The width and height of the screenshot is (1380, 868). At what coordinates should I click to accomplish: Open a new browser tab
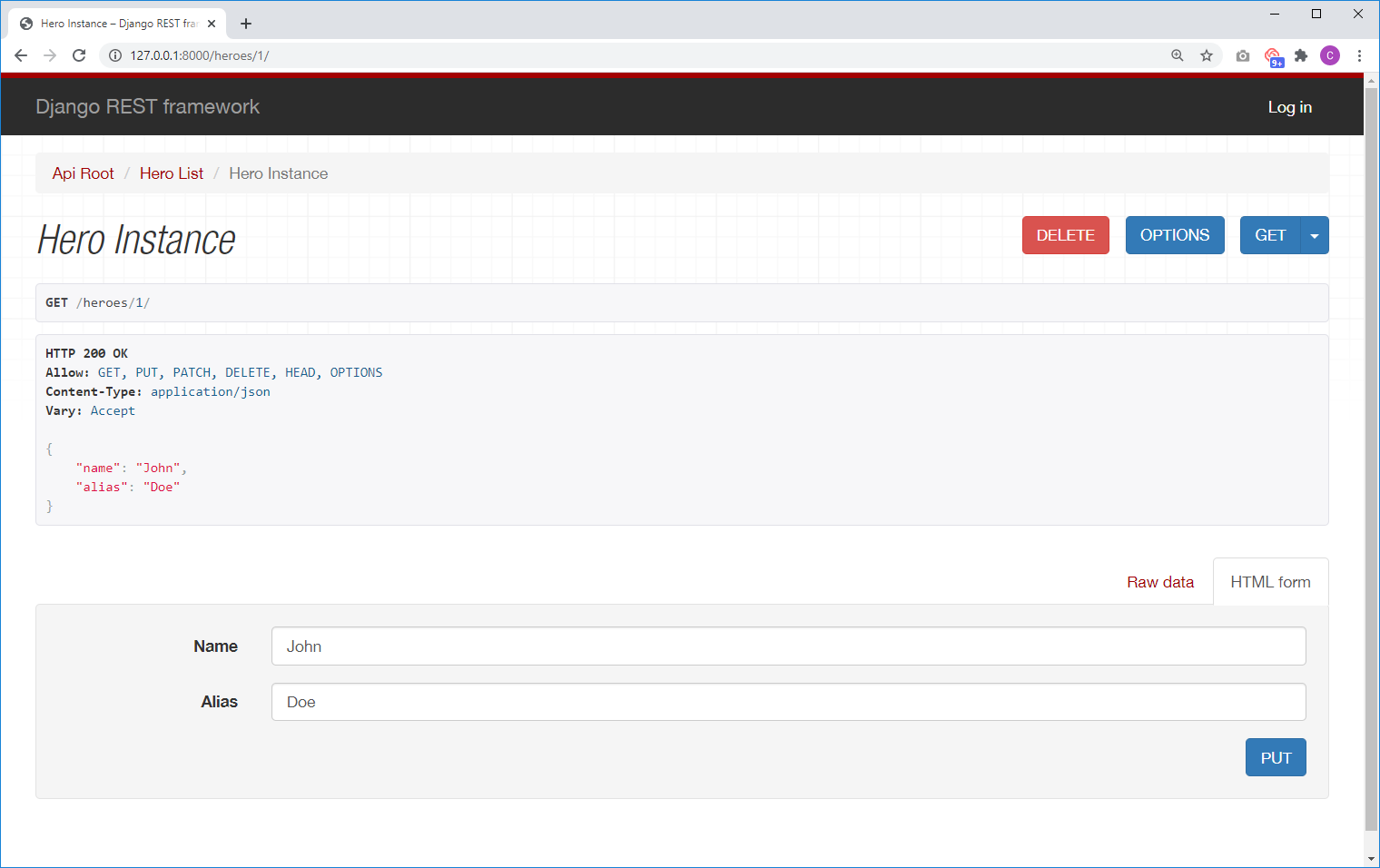pos(246,24)
